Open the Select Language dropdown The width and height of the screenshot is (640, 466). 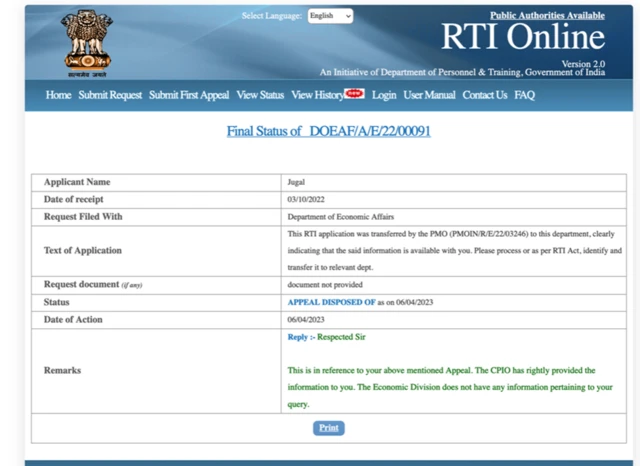coord(330,16)
